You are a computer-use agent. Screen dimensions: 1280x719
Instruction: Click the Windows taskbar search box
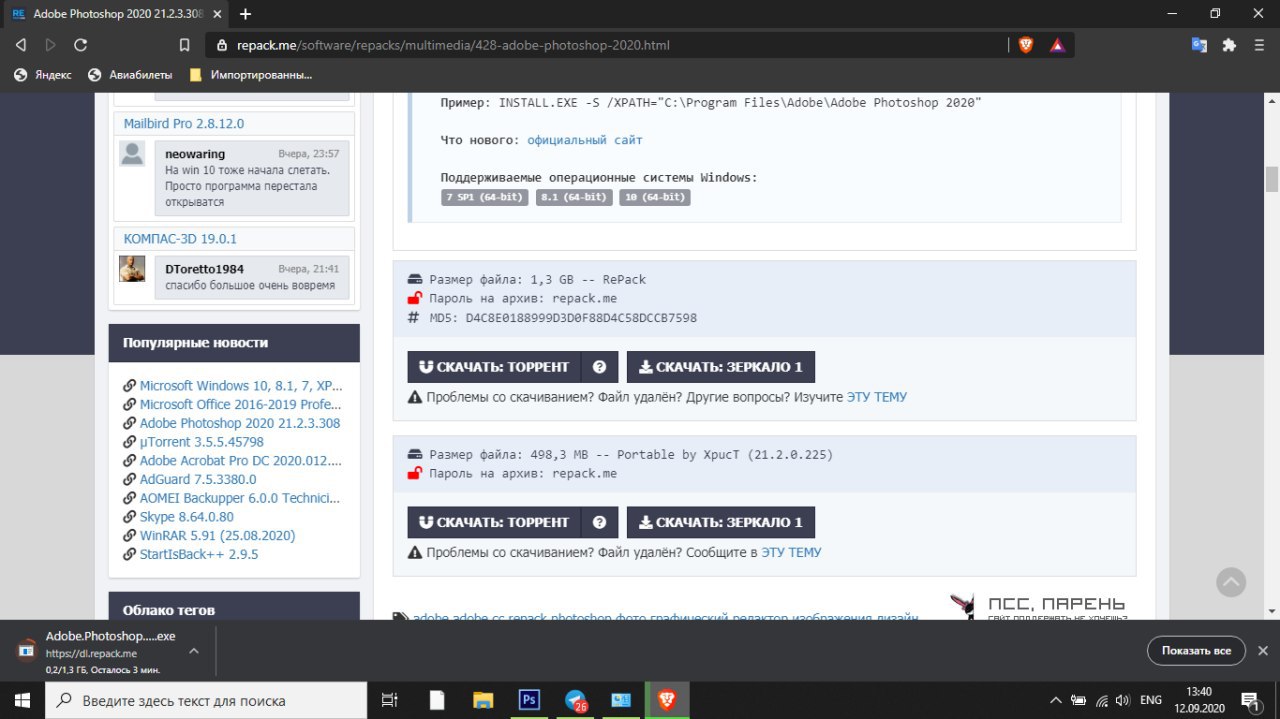(208, 700)
